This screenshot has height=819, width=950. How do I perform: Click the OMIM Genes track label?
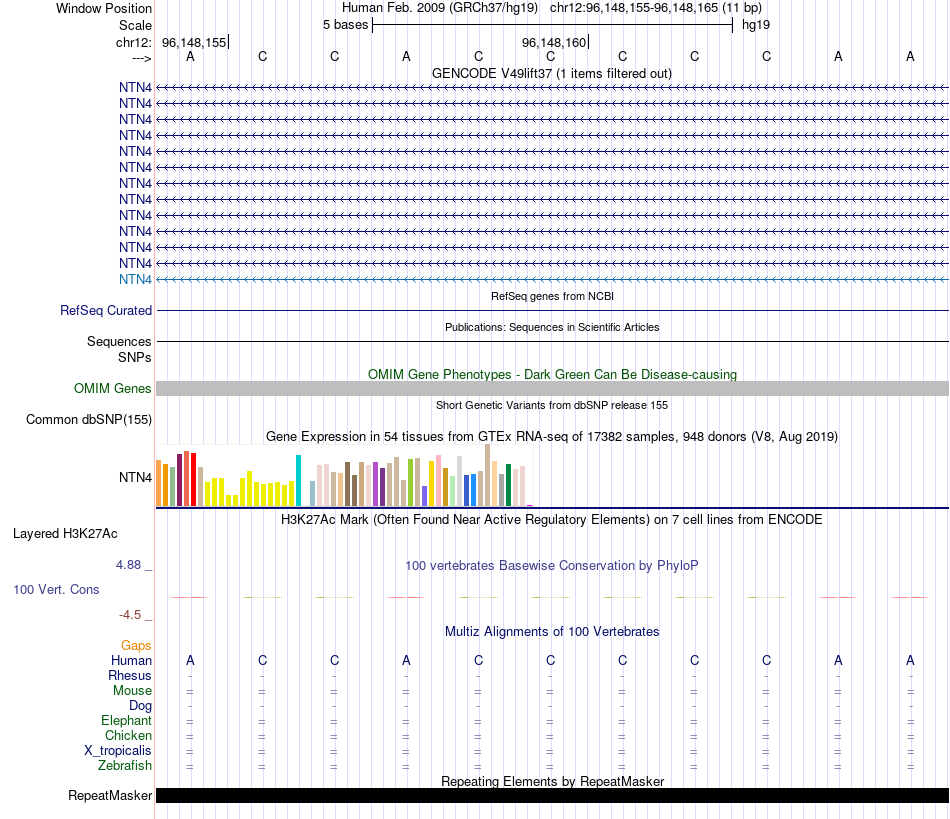click(112, 388)
